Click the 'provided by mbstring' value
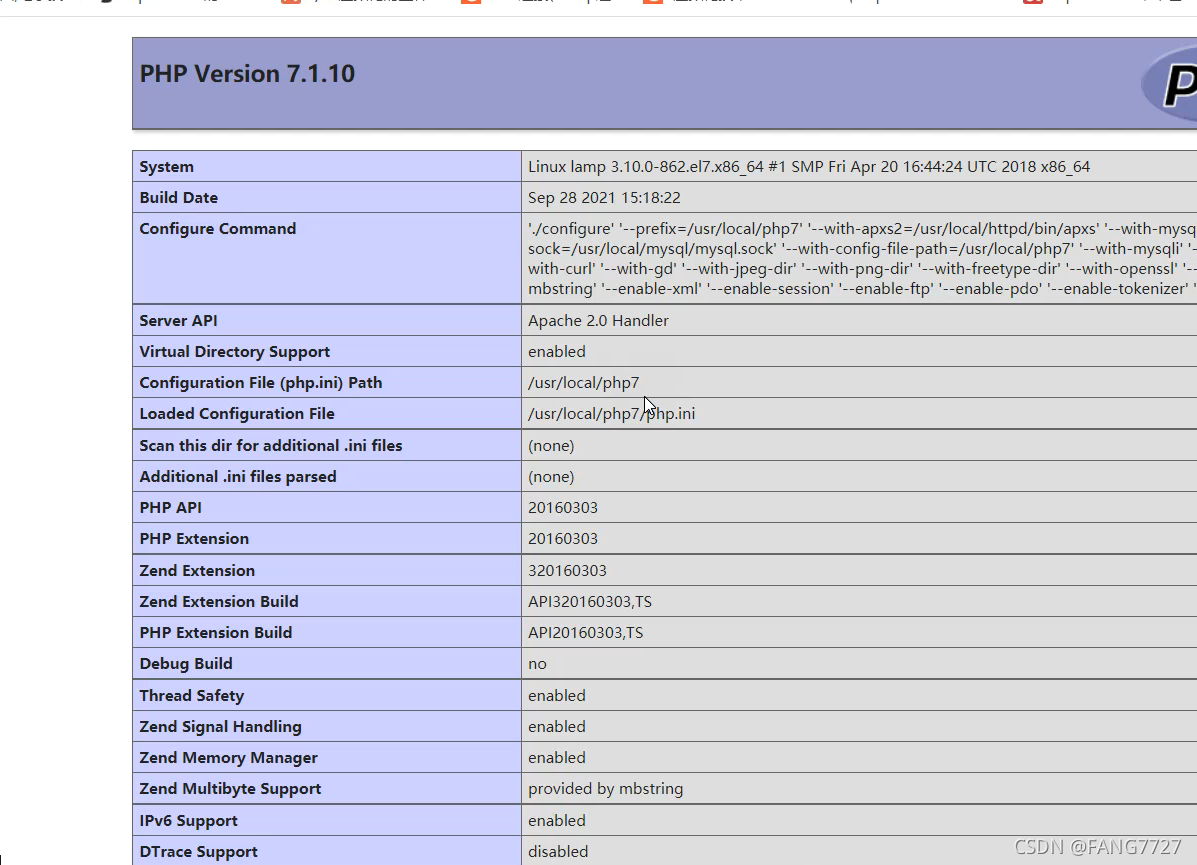The image size is (1197, 865). coord(605,789)
